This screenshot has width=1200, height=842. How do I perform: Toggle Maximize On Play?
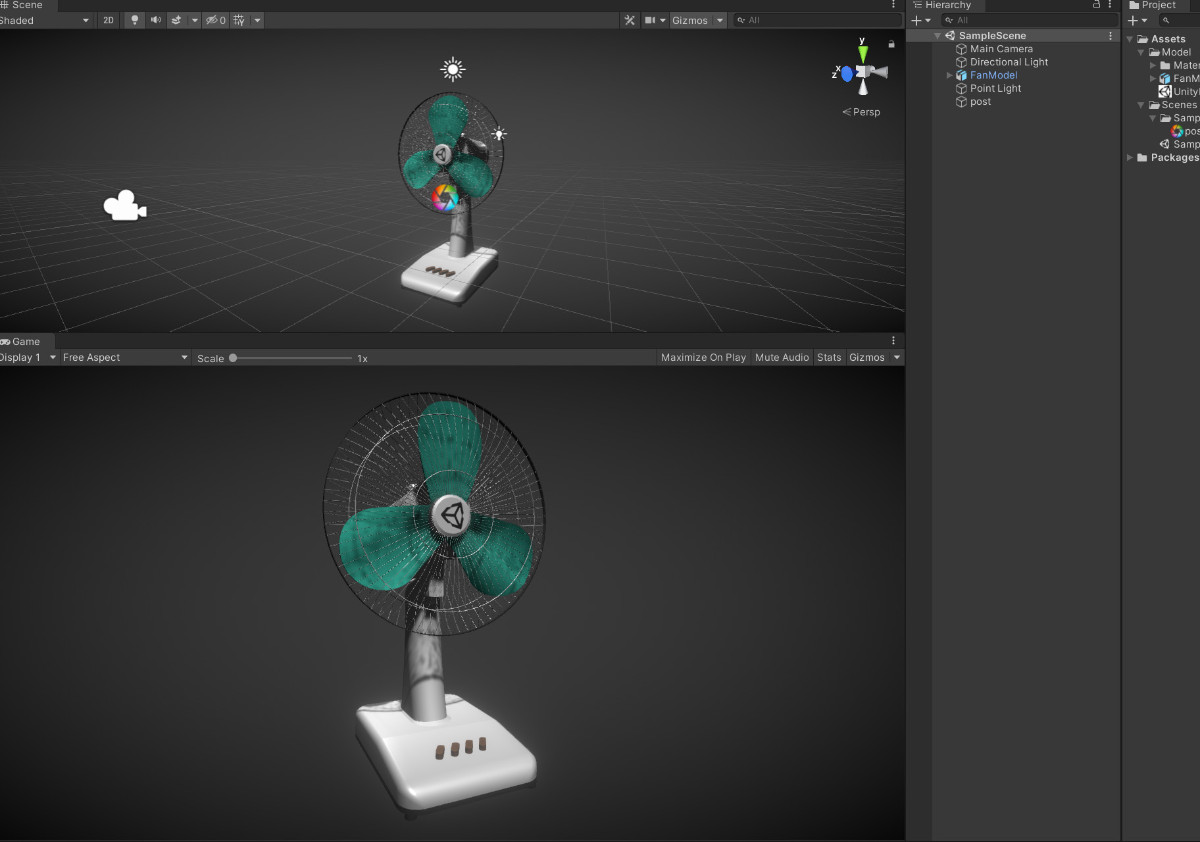point(703,358)
